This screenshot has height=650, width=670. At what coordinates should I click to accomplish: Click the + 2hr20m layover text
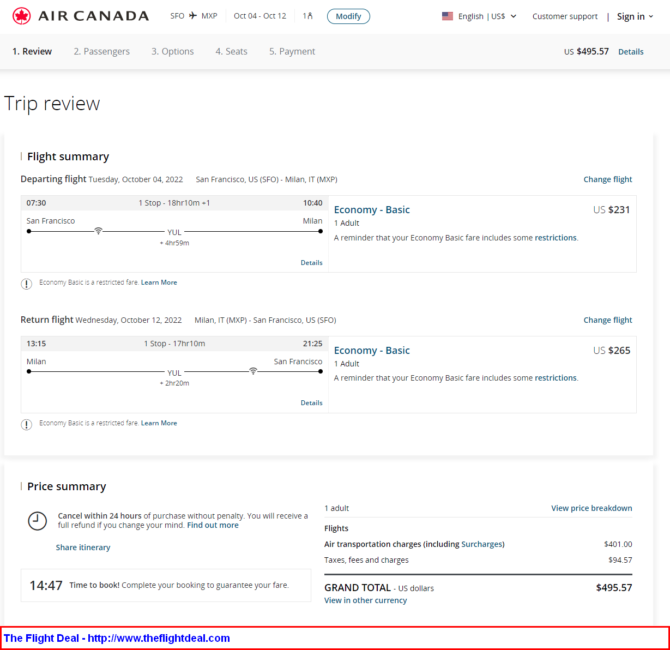point(174,383)
